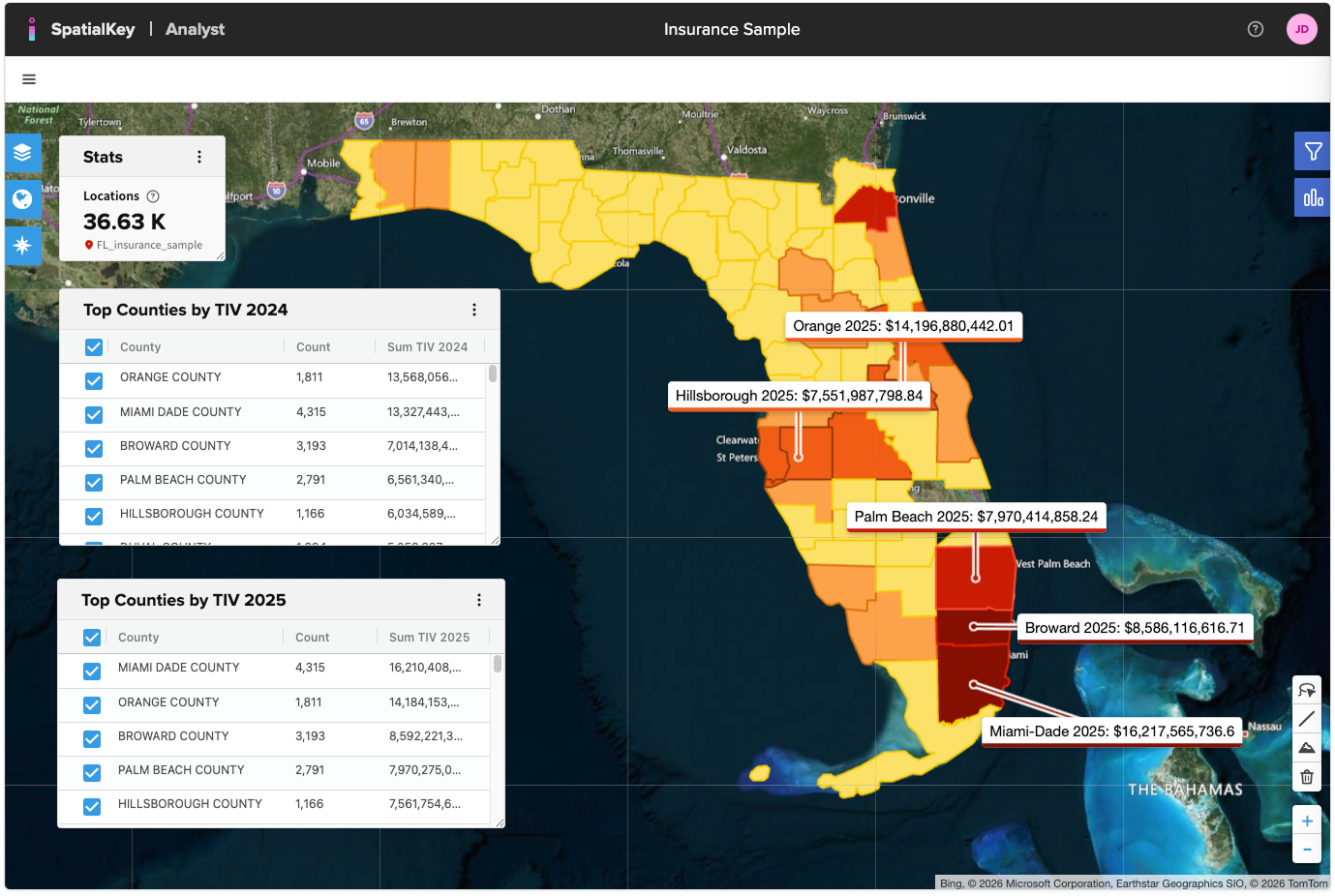Uncheck BROWARD COUNTY in TIV 2025 table
The width and height of the screenshot is (1335, 896).
(92, 739)
